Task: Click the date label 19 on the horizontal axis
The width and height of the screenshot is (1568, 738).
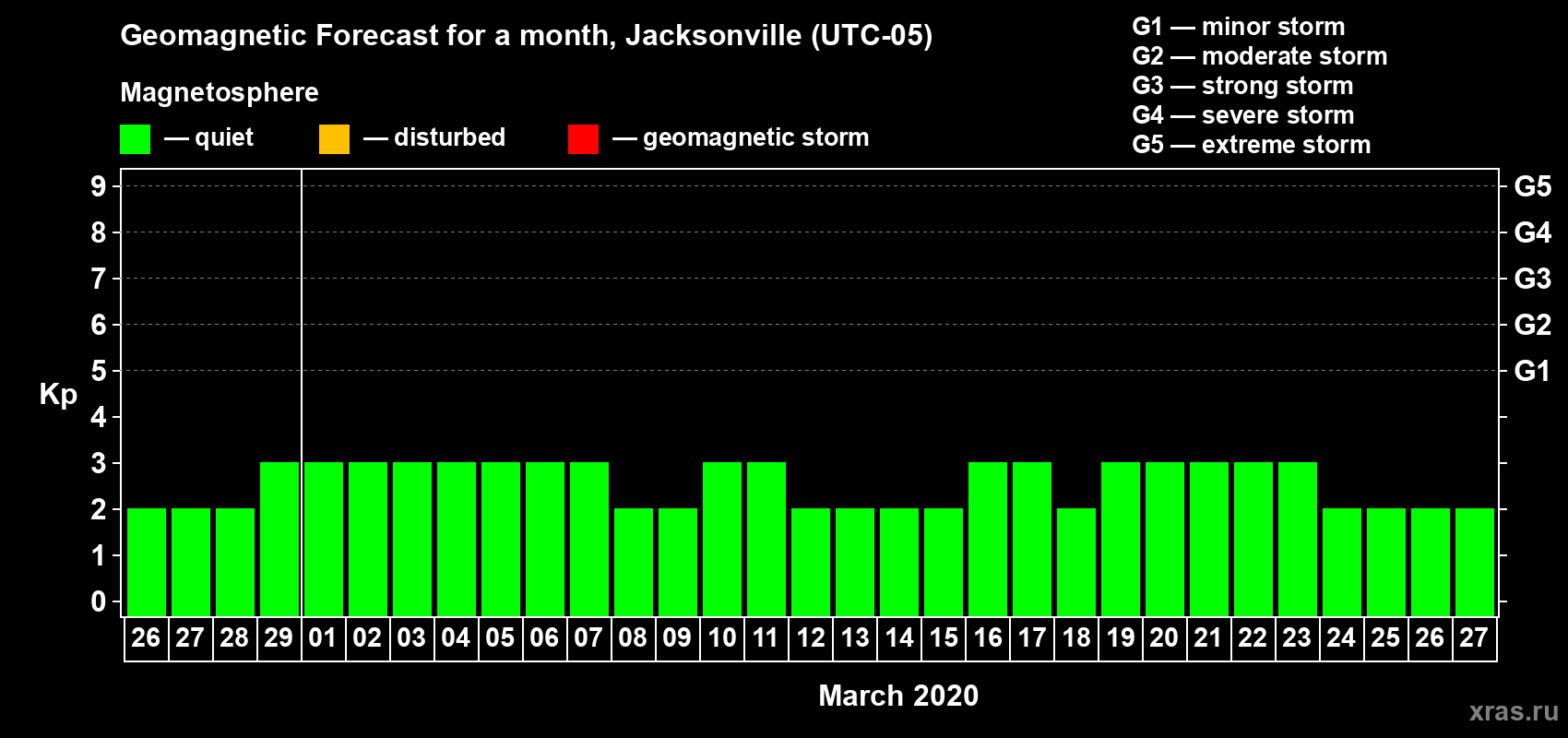Action: (x=1121, y=638)
